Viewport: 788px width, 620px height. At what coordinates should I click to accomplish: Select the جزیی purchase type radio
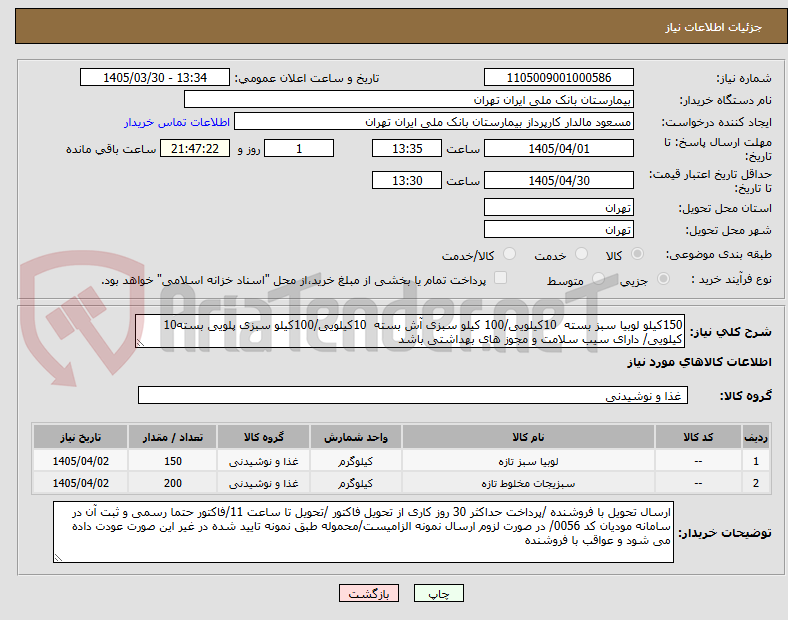coord(663,279)
